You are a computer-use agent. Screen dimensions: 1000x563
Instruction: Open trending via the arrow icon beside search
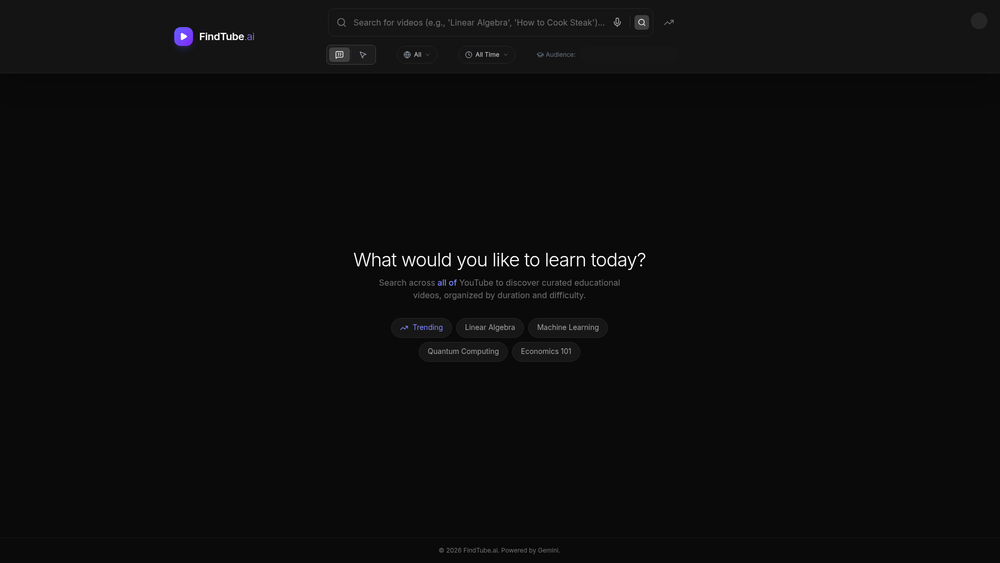coord(668,22)
